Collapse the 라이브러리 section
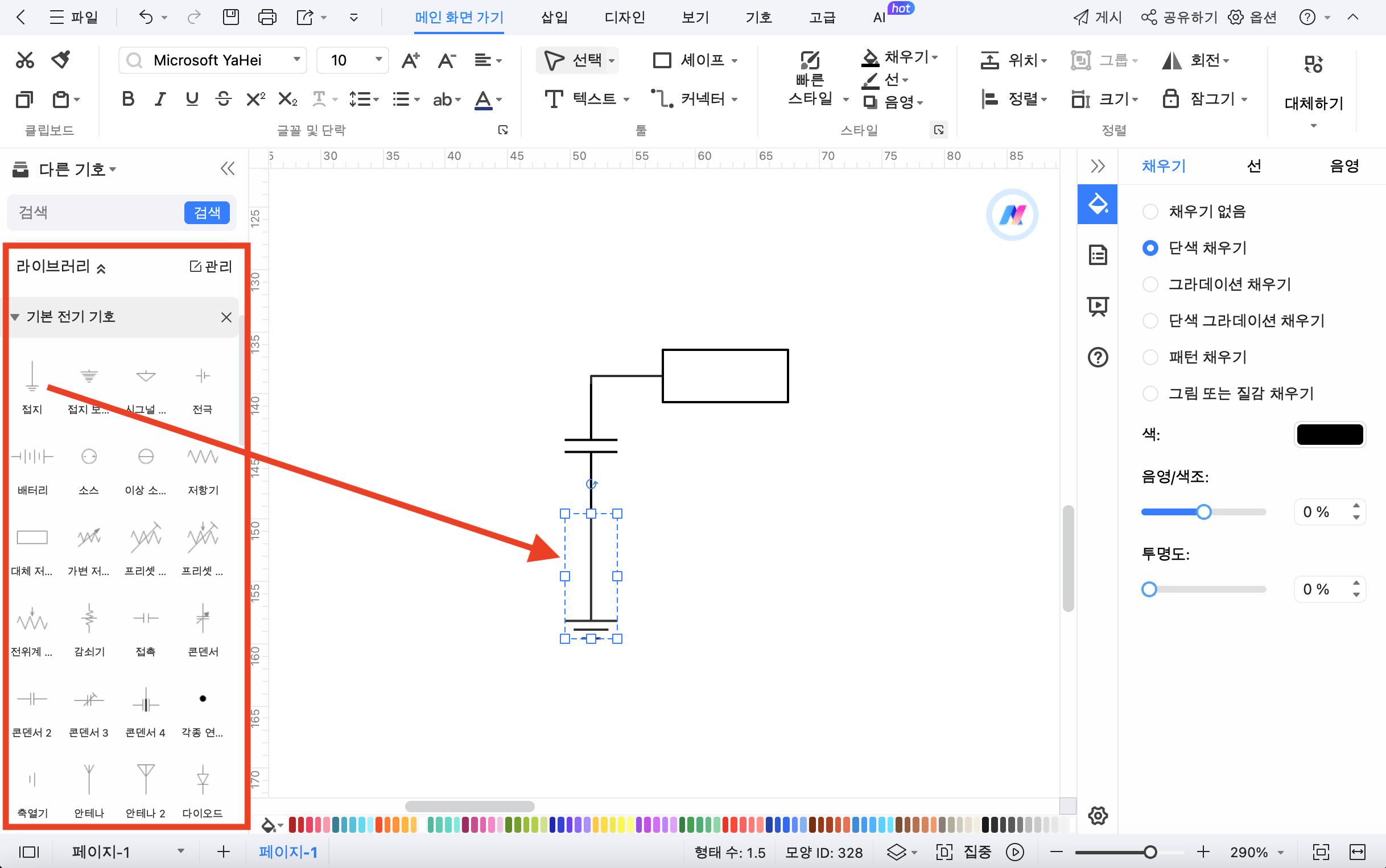Viewport: 1386px width, 868px height. [101, 268]
